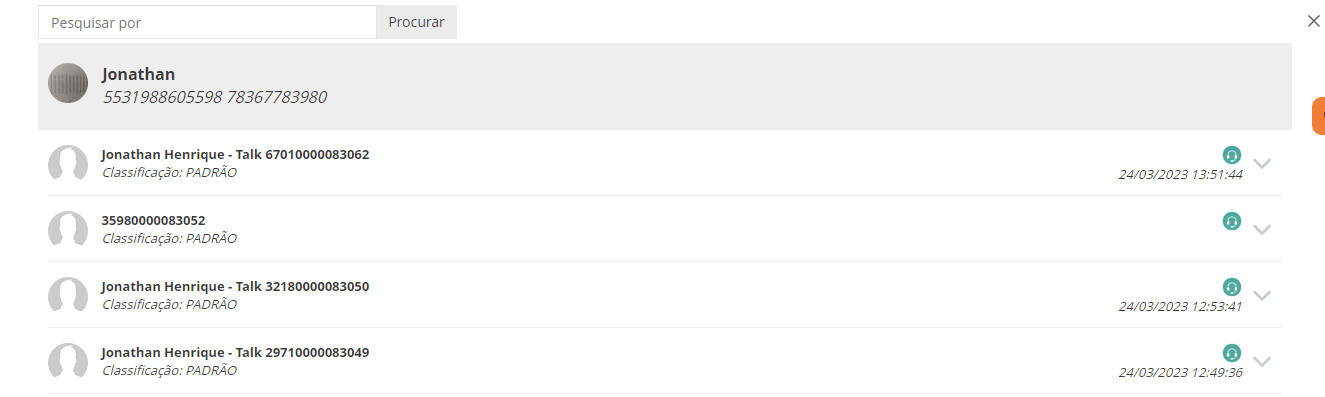Screen dimensions: 1325x397
Task: Click the headset icon for Talk 29710000083049
Action: tap(1232, 353)
